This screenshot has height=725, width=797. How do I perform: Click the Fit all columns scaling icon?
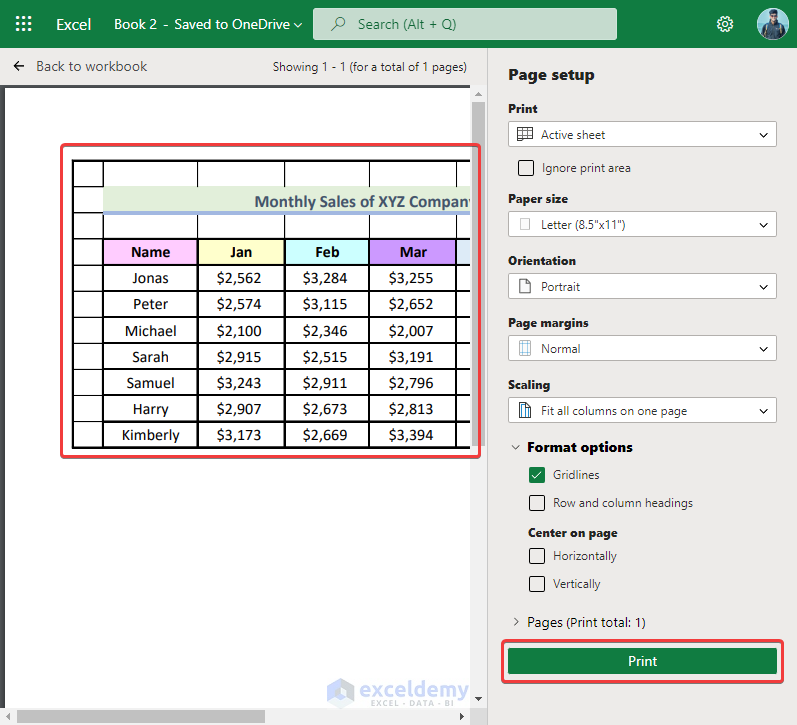pyautogui.click(x=525, y=410)
